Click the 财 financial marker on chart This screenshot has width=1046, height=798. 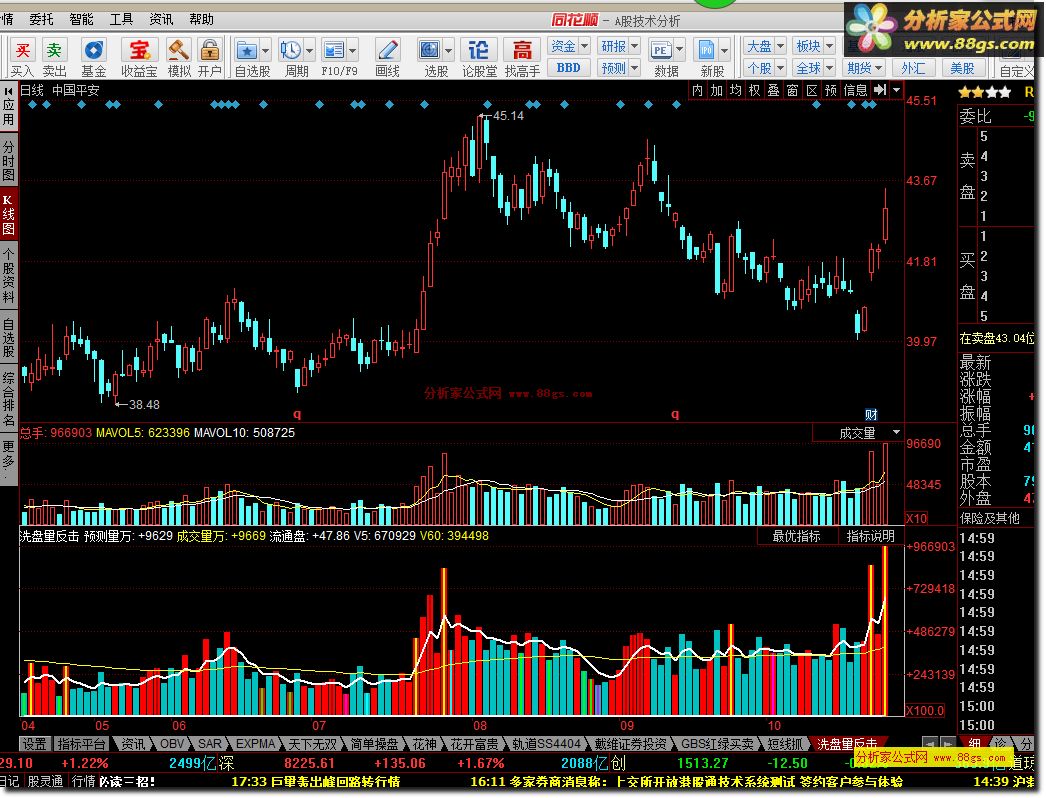(871, 414)
